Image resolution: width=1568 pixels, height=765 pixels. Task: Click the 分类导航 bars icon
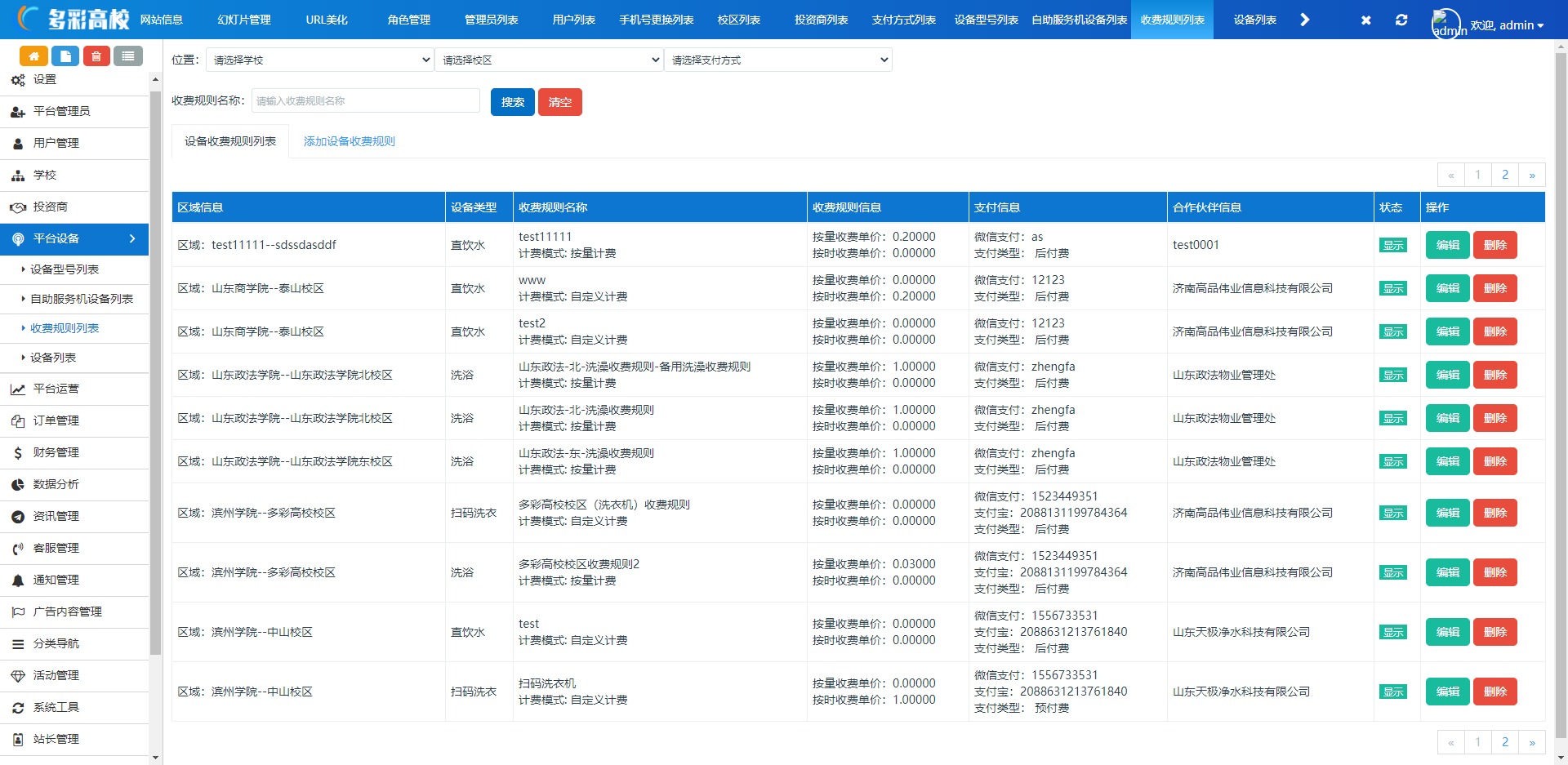[x=18, y=644]
